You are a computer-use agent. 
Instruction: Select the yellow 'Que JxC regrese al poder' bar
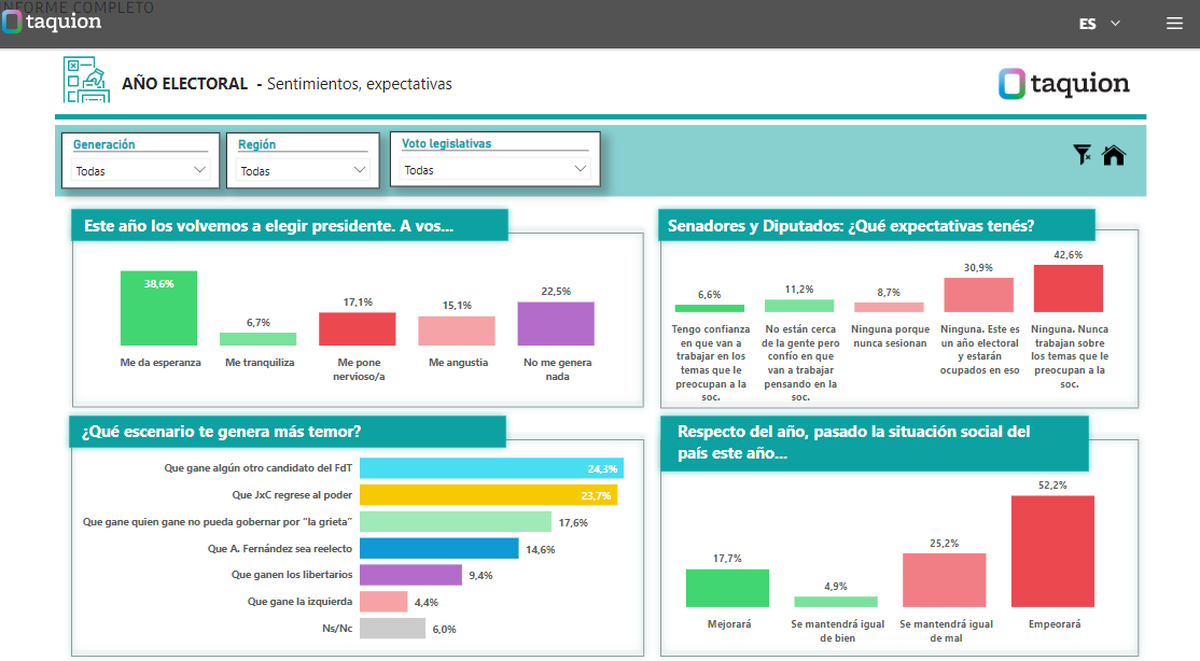pos(488,495)
